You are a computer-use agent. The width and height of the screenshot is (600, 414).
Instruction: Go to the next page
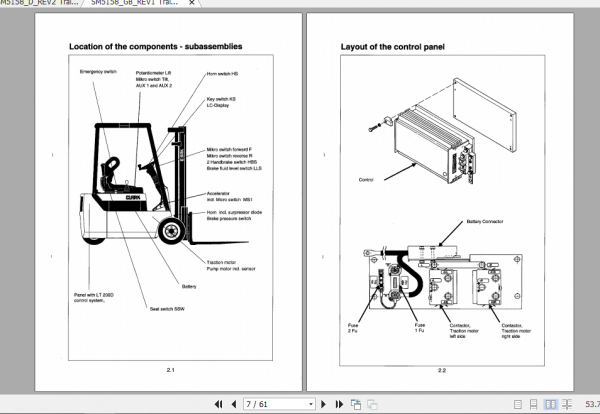(x=323, y=404)
